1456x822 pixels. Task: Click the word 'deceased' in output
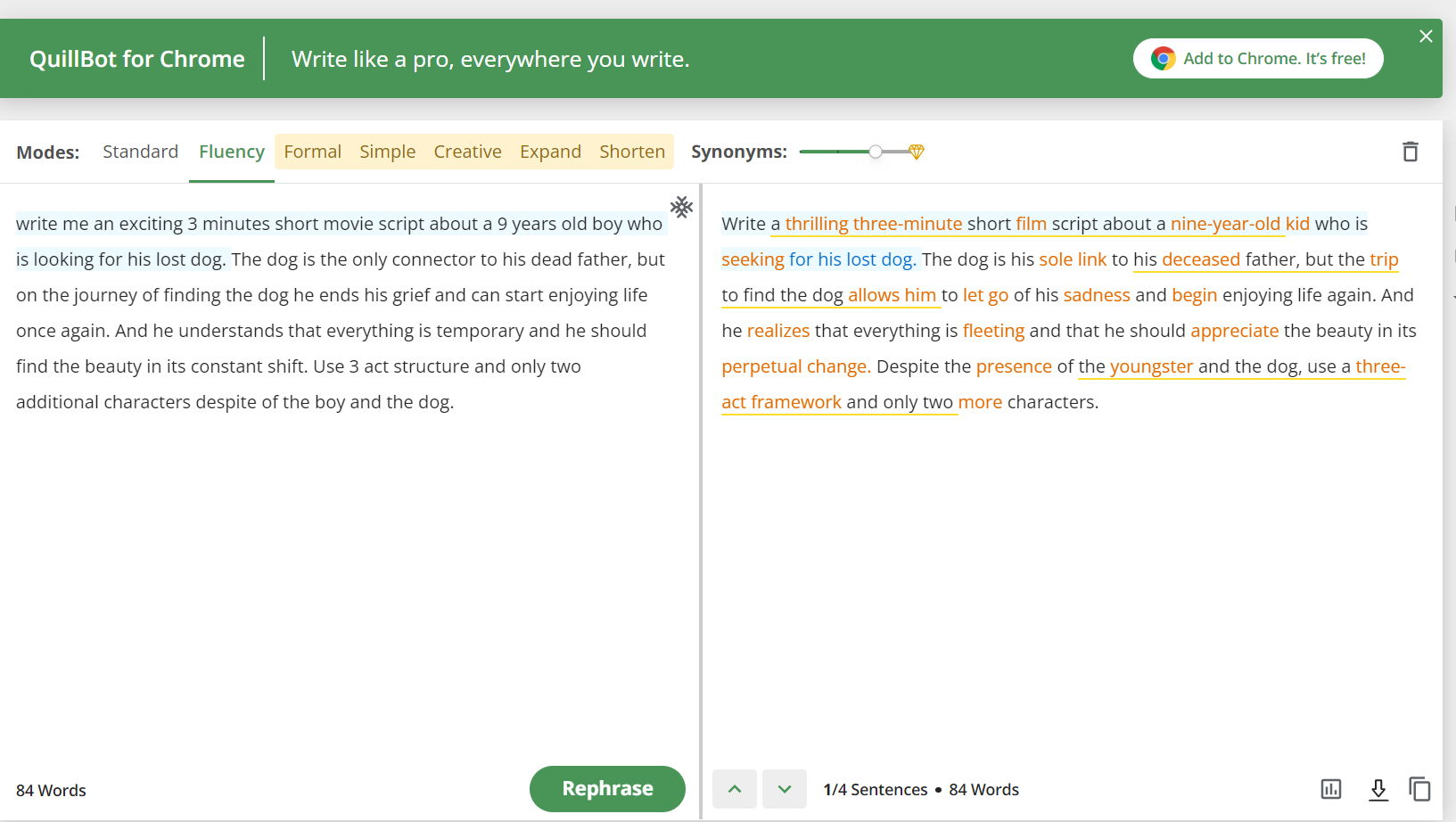[1200, 259]
